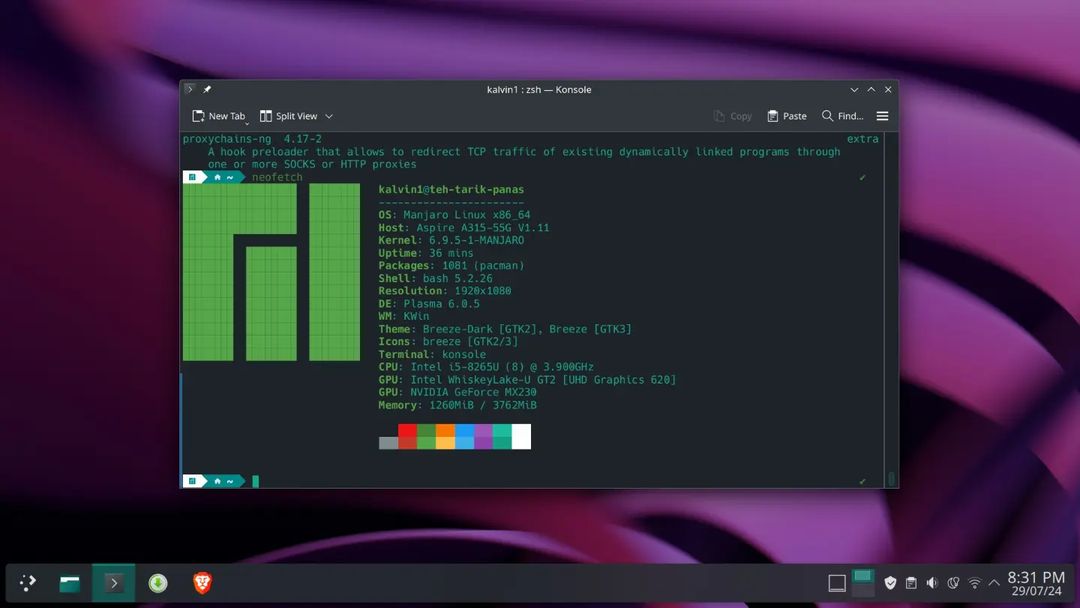Image resolution: width=1080 pixels, height=608 pixels.
Task: Click the Show Desktop taskbar icon
Action: click(837, 583)
